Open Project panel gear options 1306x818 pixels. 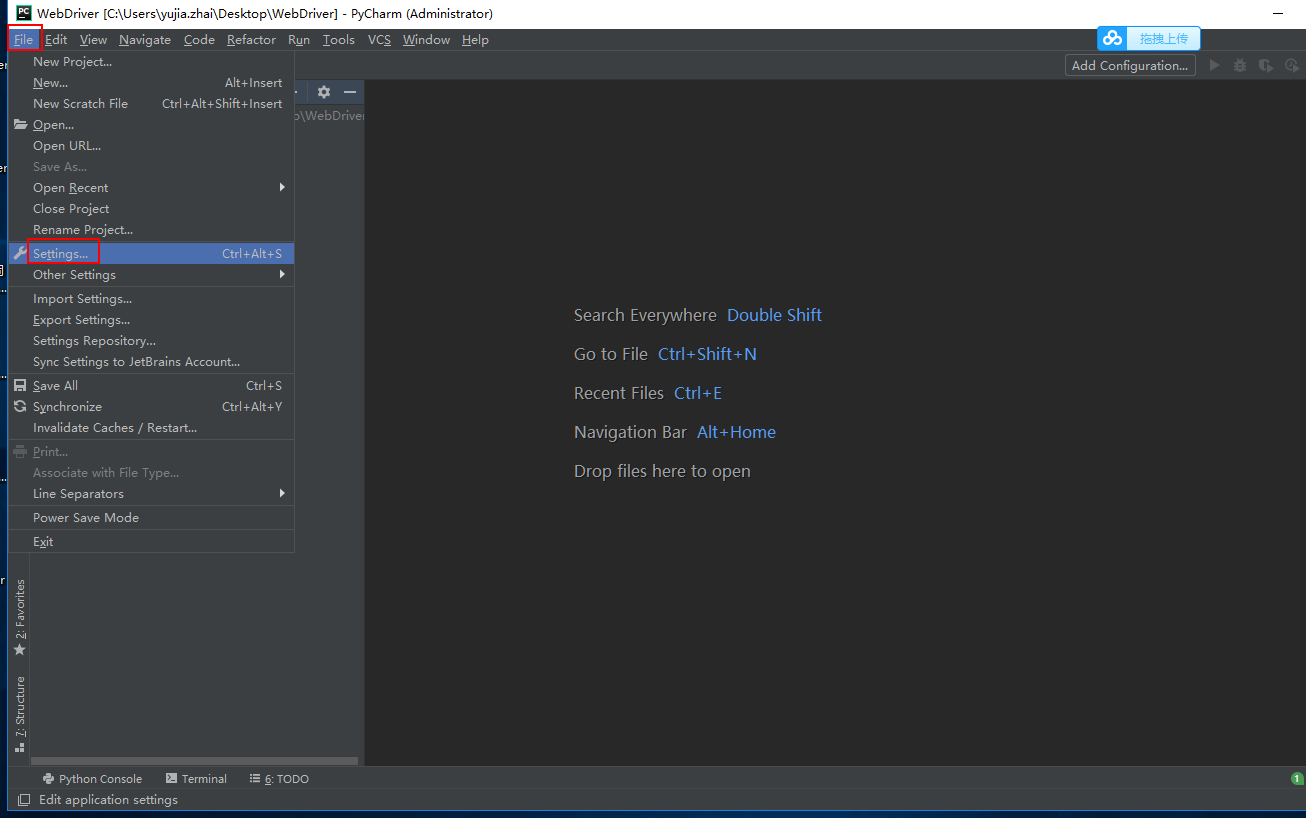(324, 92)
